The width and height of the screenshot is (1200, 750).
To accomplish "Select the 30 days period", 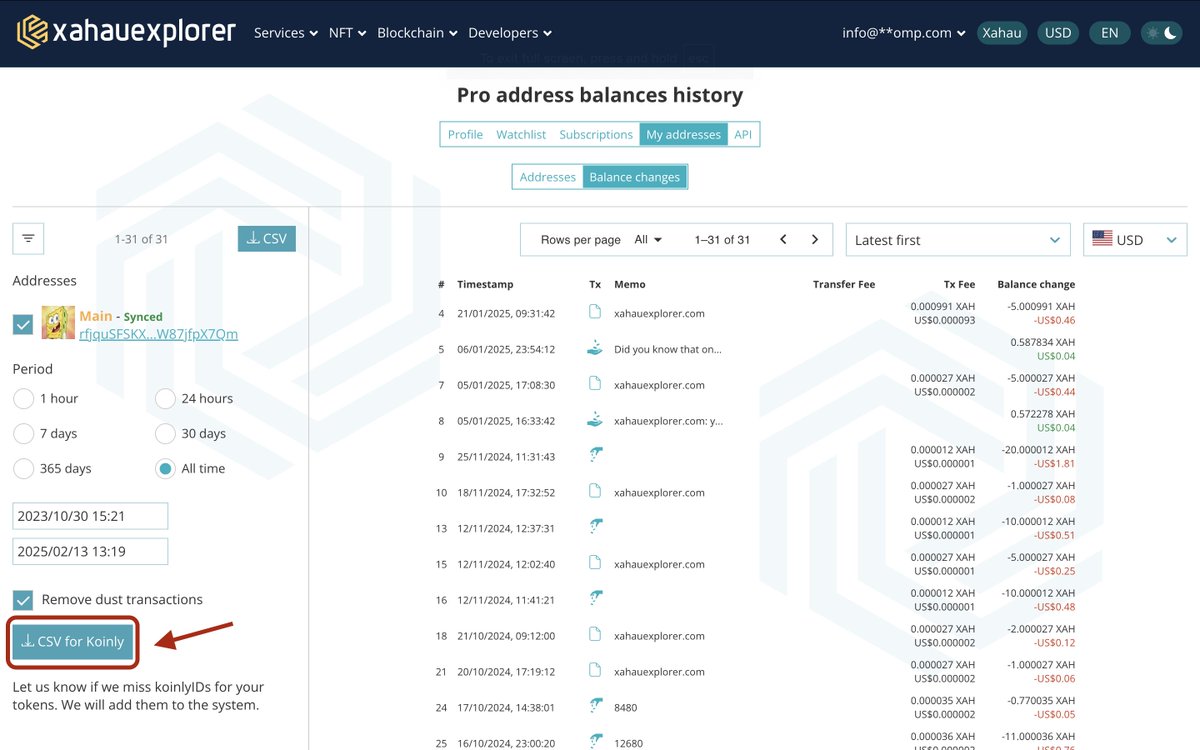I will click(x=165, y=433).
